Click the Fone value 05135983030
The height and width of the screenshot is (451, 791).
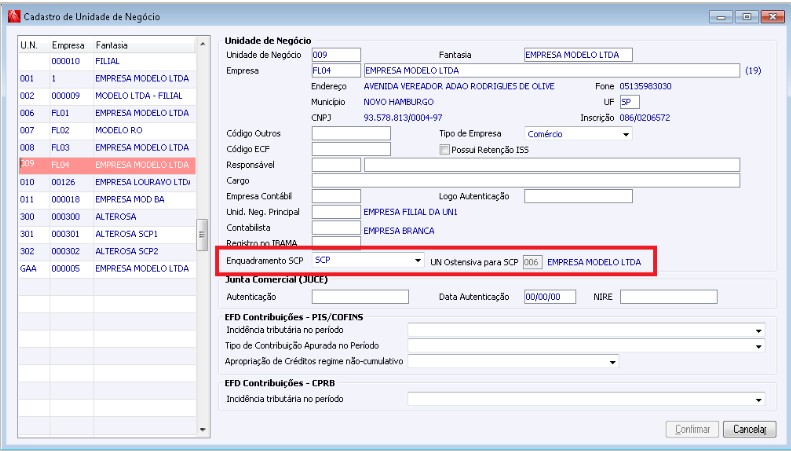point(645,86)
